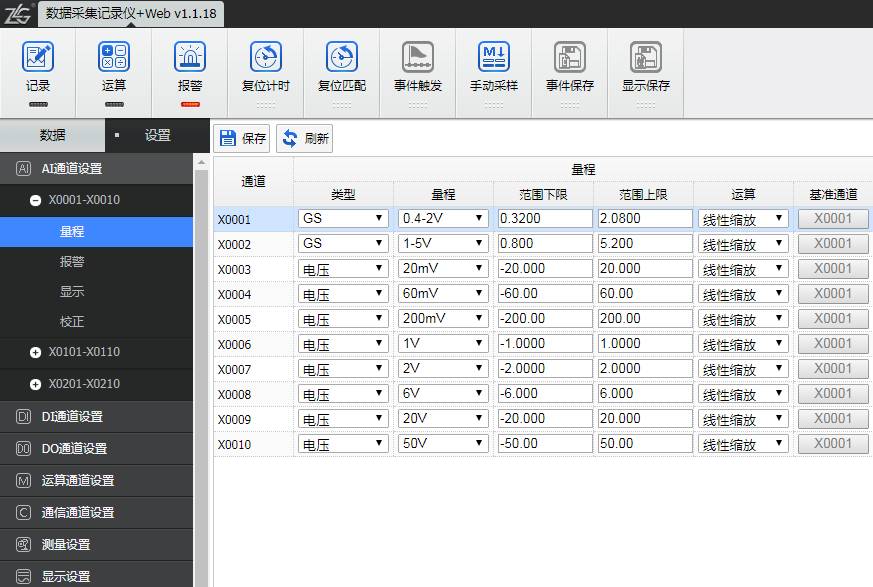Click the X0002 范围下限 input field

pos(544,243)
